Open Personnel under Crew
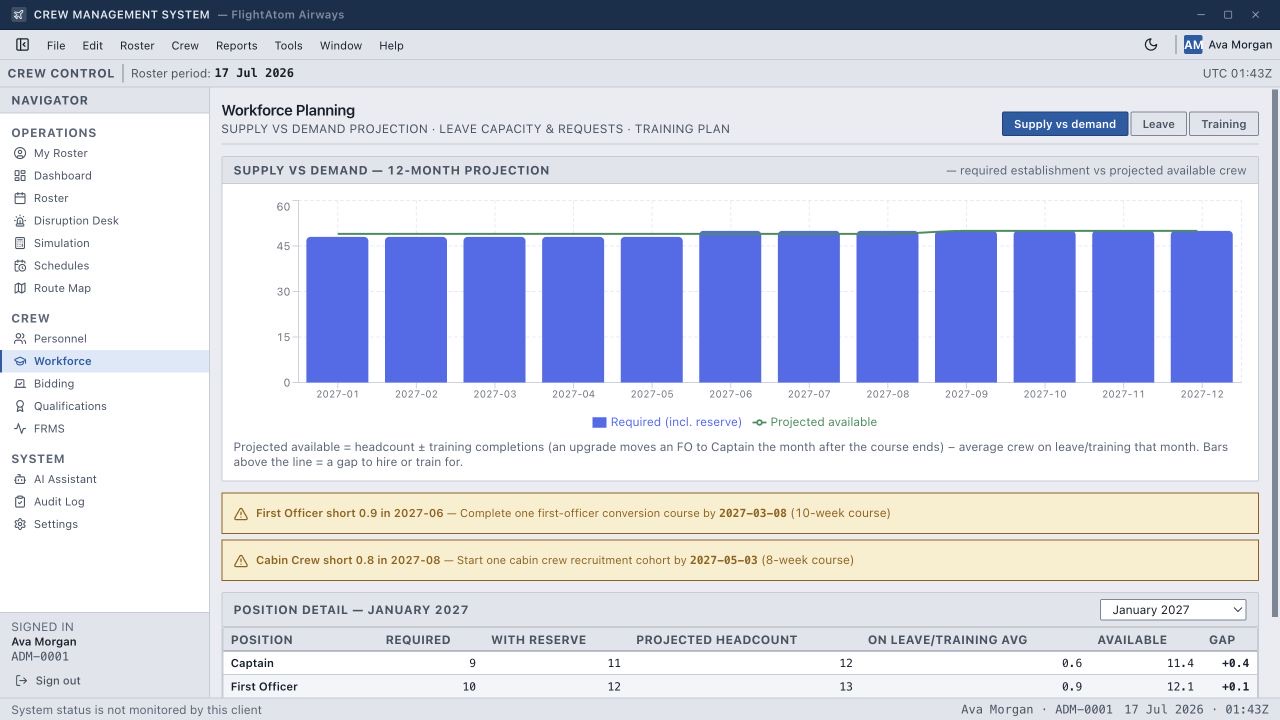The height and width of the screenshot is (720, 1280). tap(105, 339)
